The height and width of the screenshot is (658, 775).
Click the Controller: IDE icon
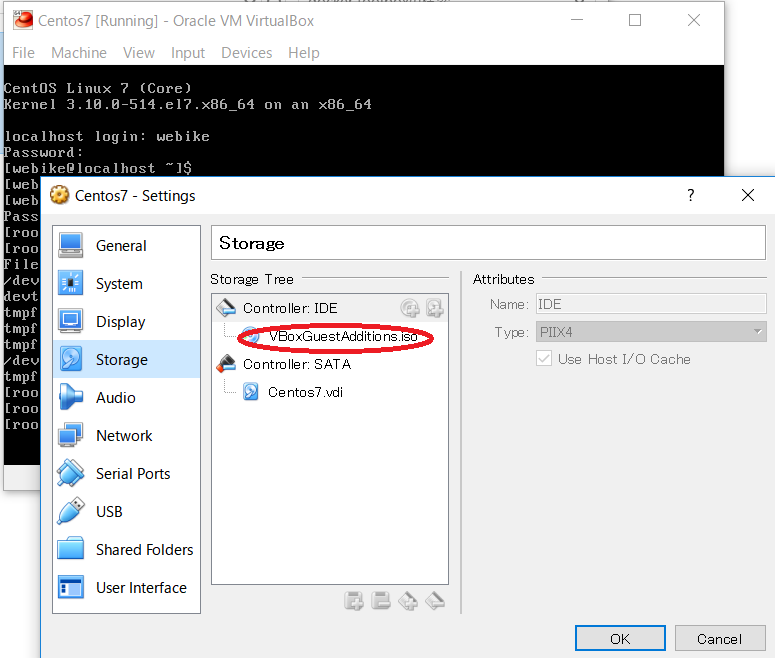pyautogui.click(x=226, y=308)
